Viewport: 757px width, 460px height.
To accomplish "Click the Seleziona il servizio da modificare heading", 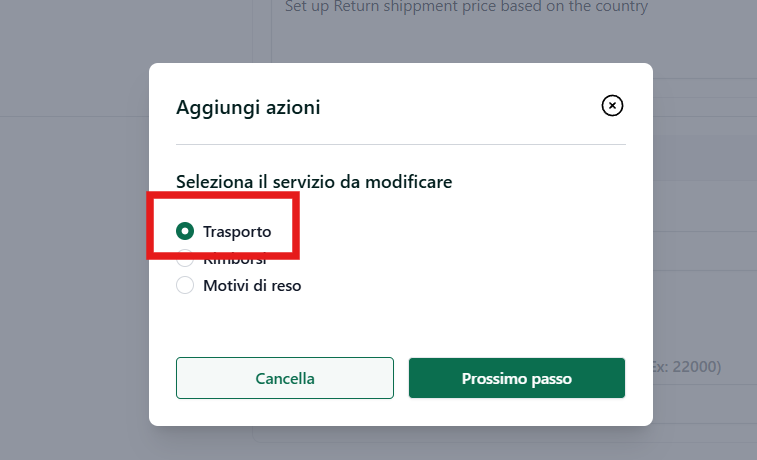I will pos(314,182).
